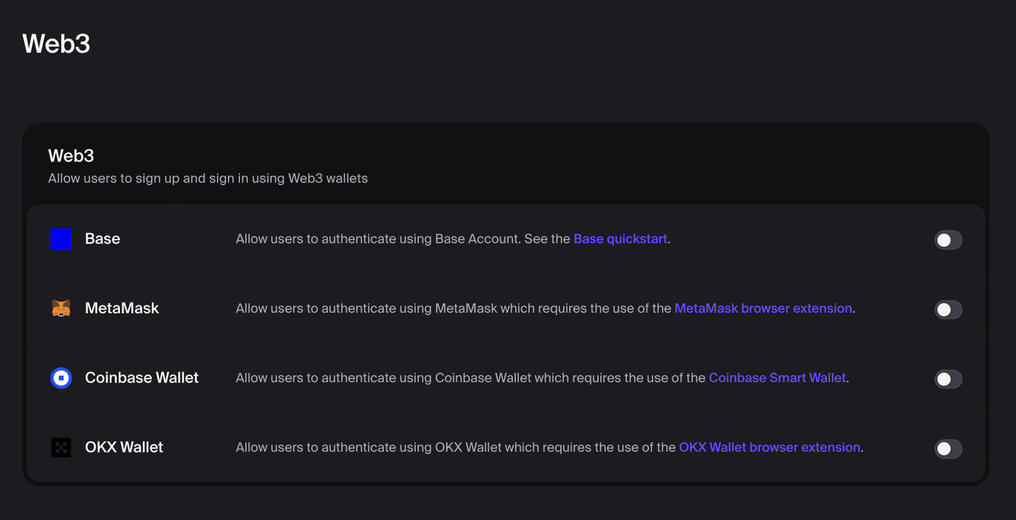
Task: Open the OKX Wallet browser extension link
Action: click(770, 447)
